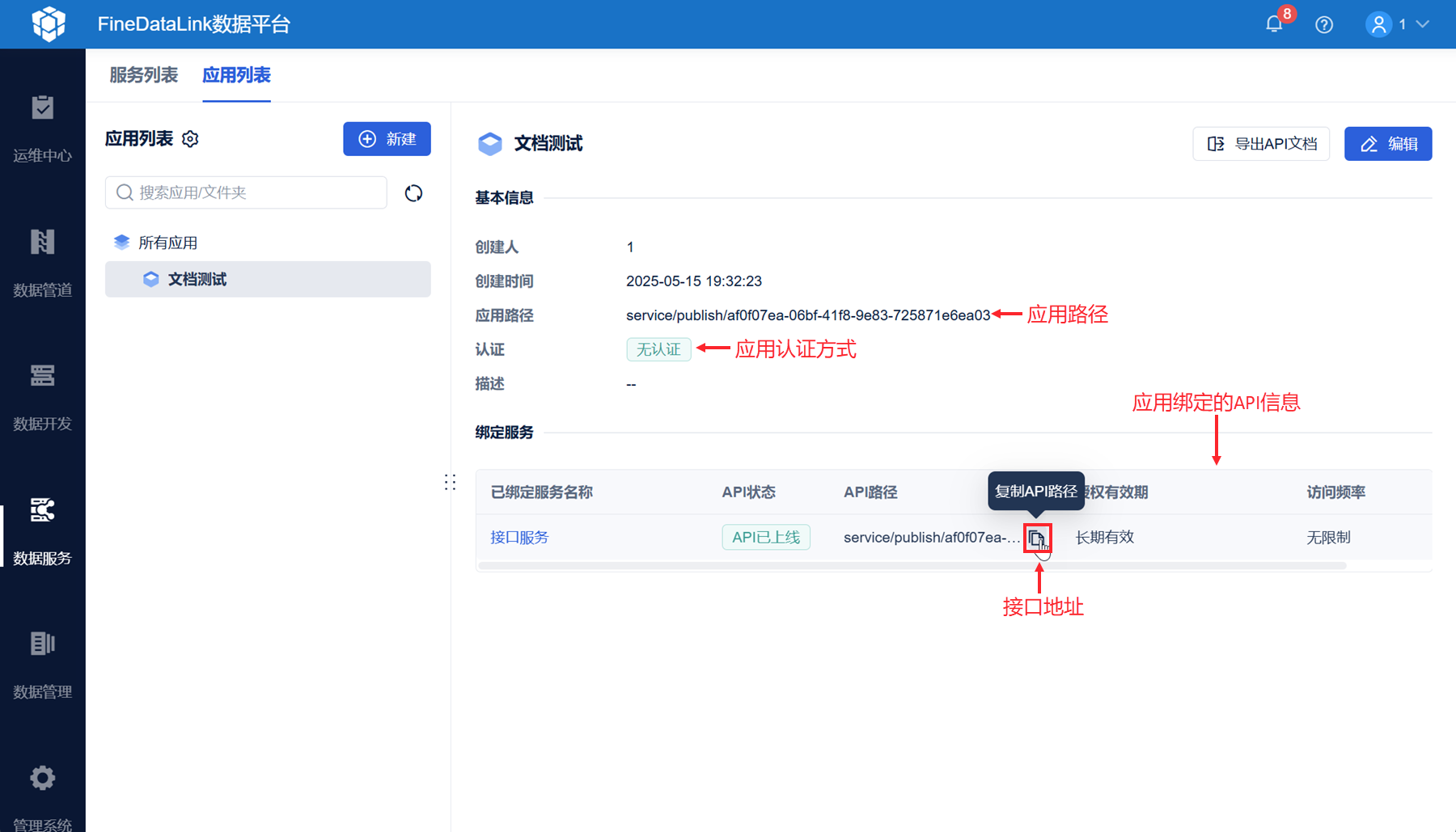
Task: Select 文档测试 in the application tree
Action: 268,279
